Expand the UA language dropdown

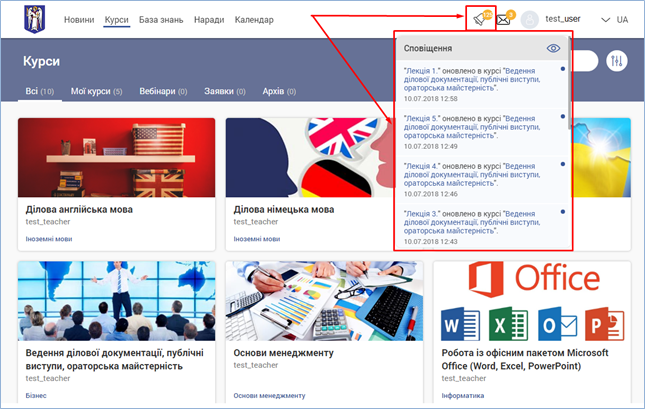coord(614,20)
